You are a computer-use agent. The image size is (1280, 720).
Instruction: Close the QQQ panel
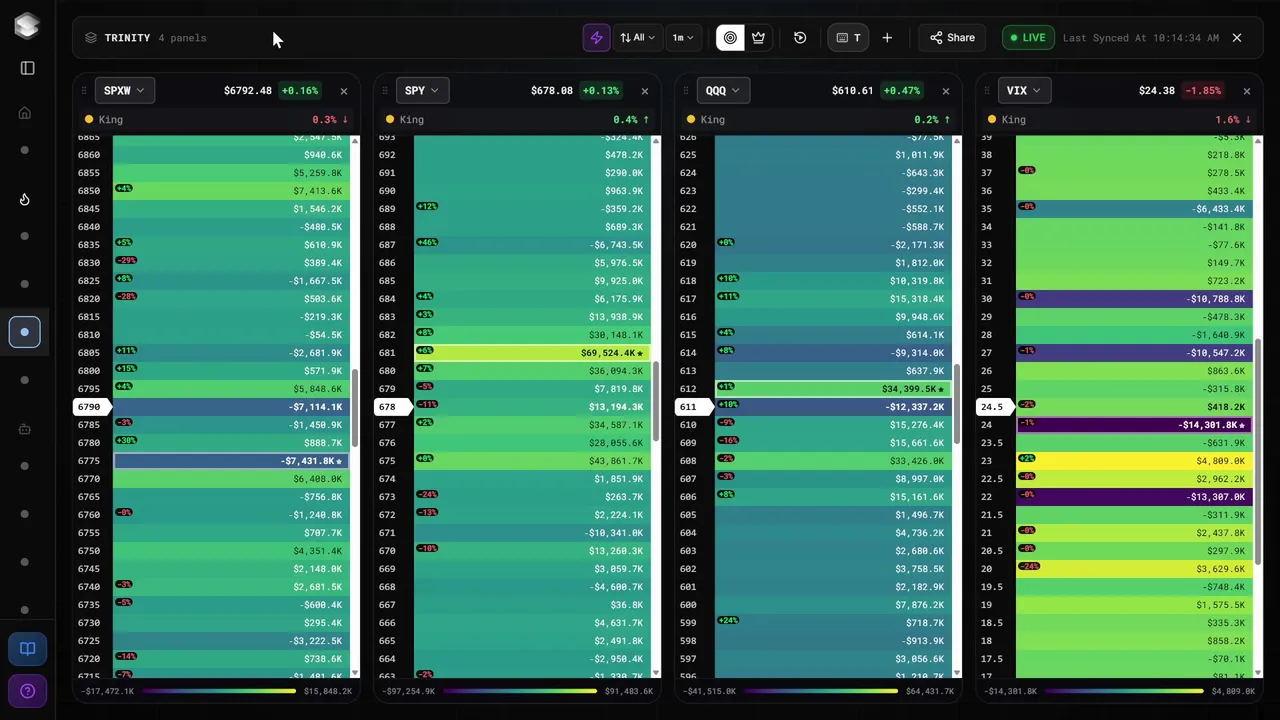tap(946, 91)
